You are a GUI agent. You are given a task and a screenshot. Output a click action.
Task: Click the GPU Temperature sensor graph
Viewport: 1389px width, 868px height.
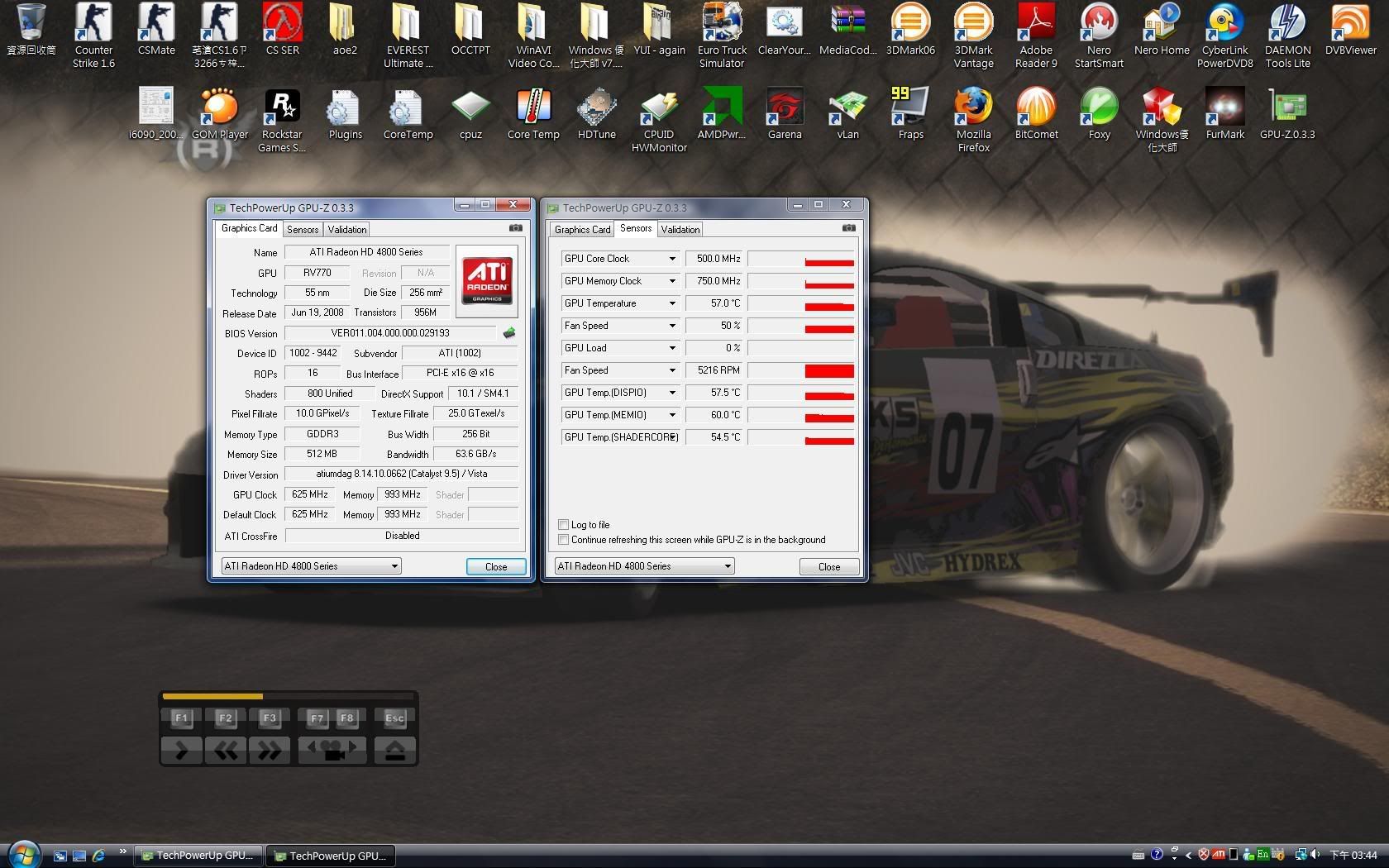coord(800,303)
